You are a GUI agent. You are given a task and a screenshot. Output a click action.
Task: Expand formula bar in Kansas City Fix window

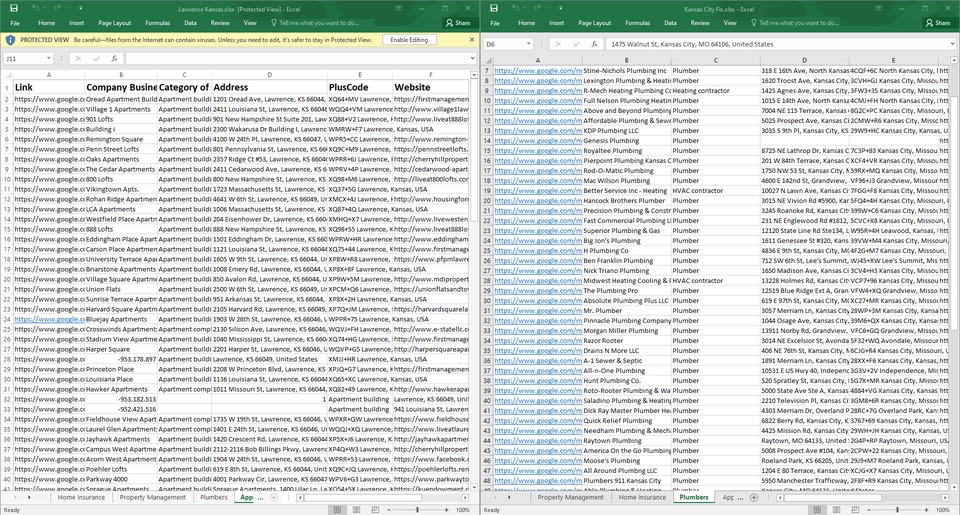(953, 44)
